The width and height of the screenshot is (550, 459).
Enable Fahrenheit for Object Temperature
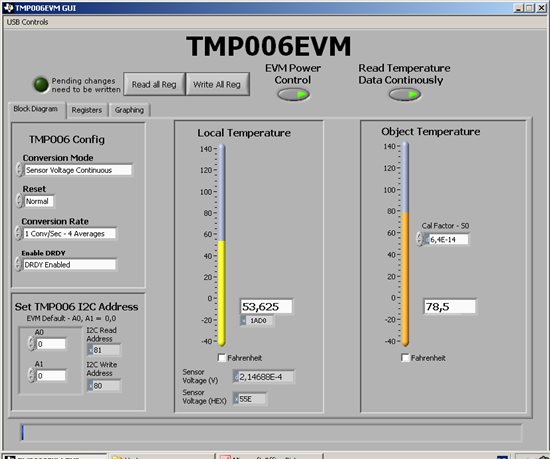[x=405, y=358]
